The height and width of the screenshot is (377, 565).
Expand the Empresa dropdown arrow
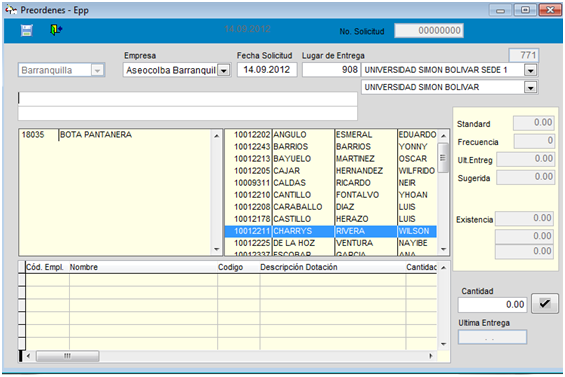[224, 70]
